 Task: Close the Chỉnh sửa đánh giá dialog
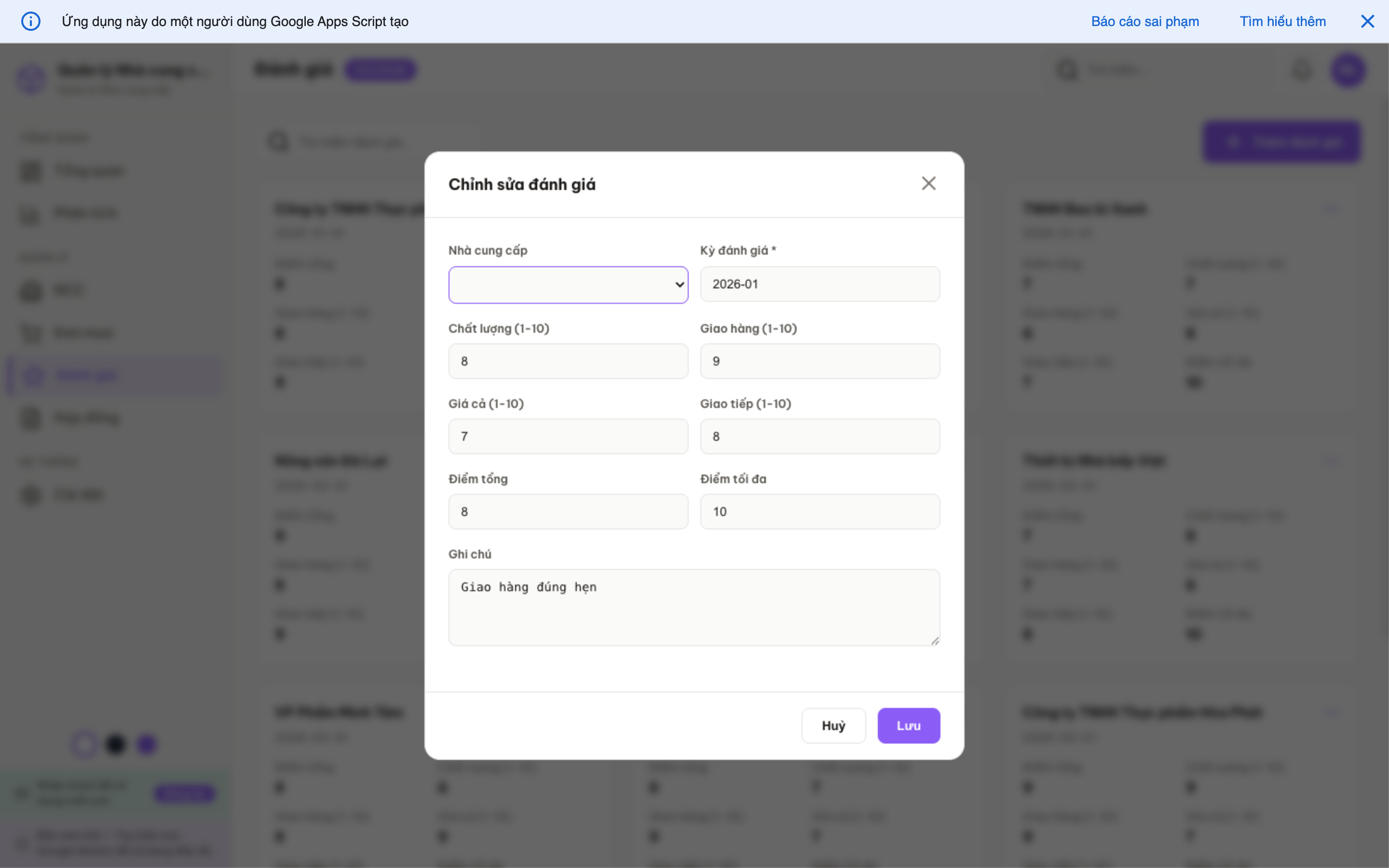coord(929,183)
